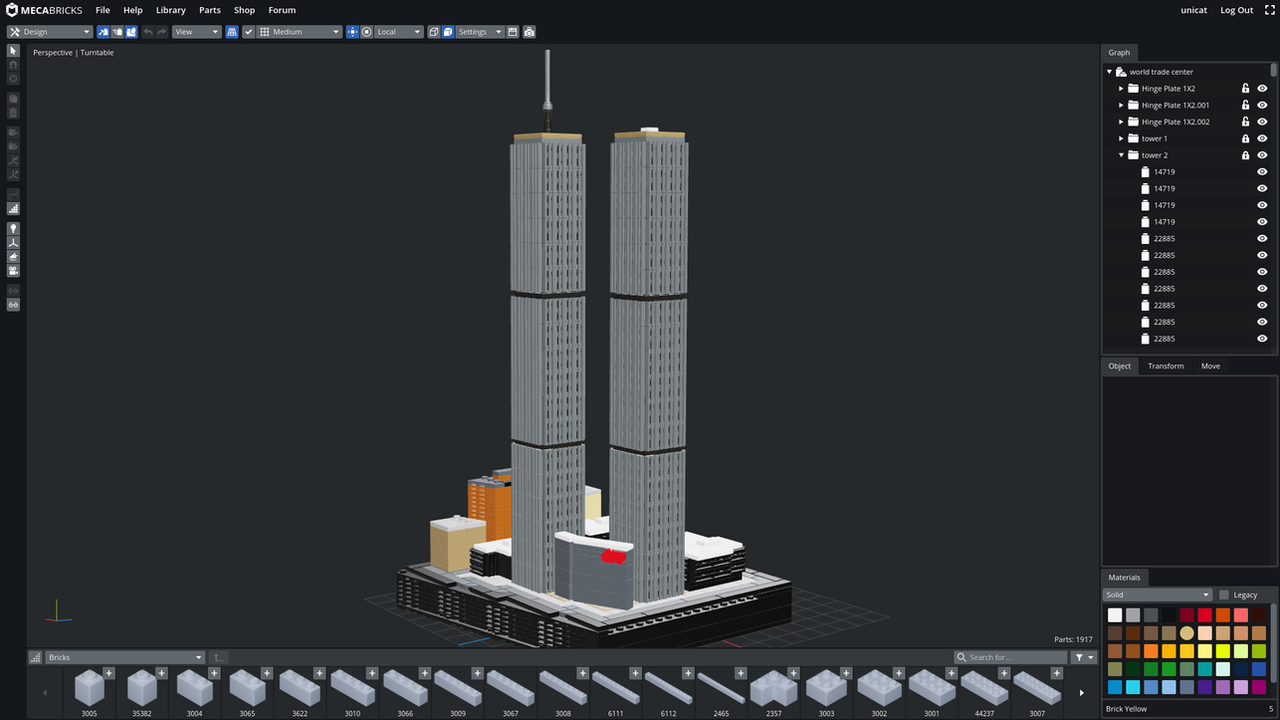Click the stepped bar chart icon in left toolbar
Image resolution: width=1280 pixels, height=720 pixels.
tap(13, 208)
